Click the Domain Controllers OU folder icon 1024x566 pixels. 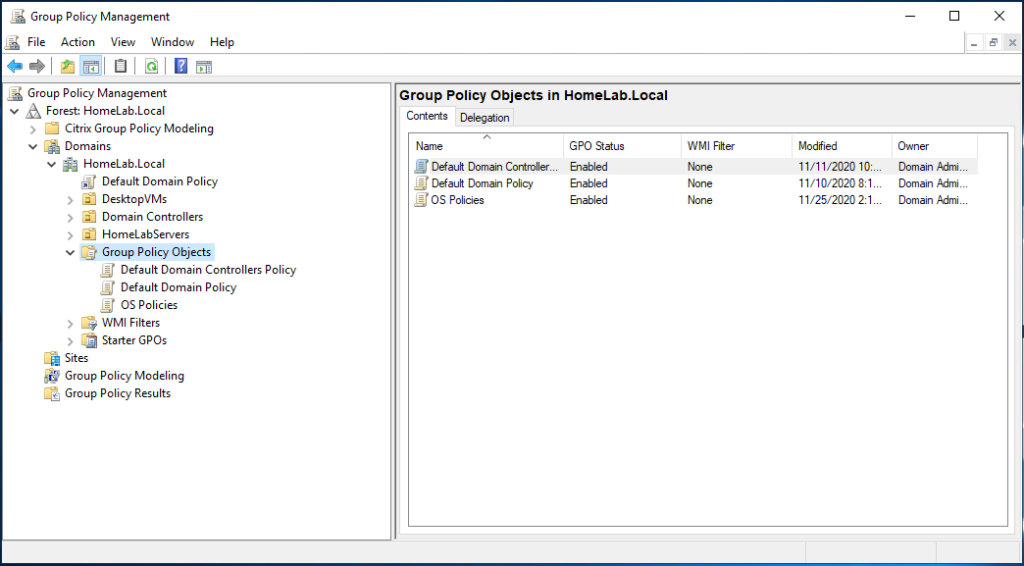[89, 217]
